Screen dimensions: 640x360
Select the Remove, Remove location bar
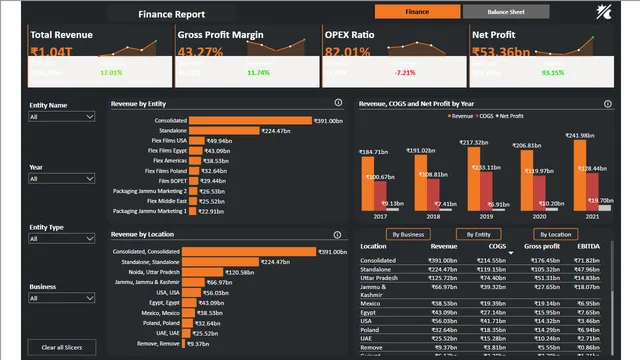point(184,344)
